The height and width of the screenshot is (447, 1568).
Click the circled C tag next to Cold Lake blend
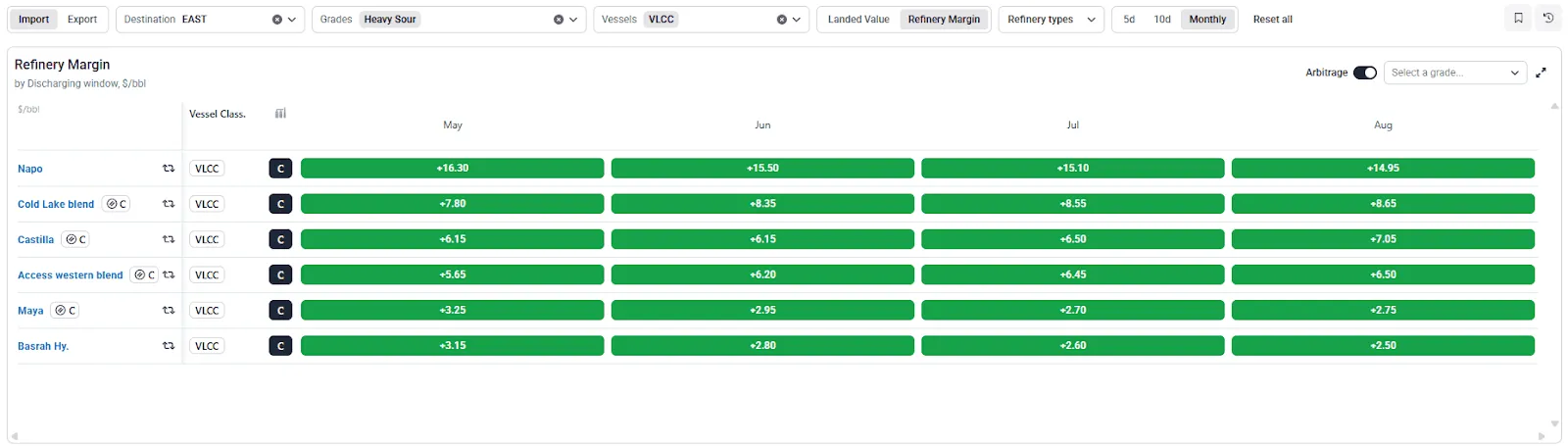click(117, 204)
